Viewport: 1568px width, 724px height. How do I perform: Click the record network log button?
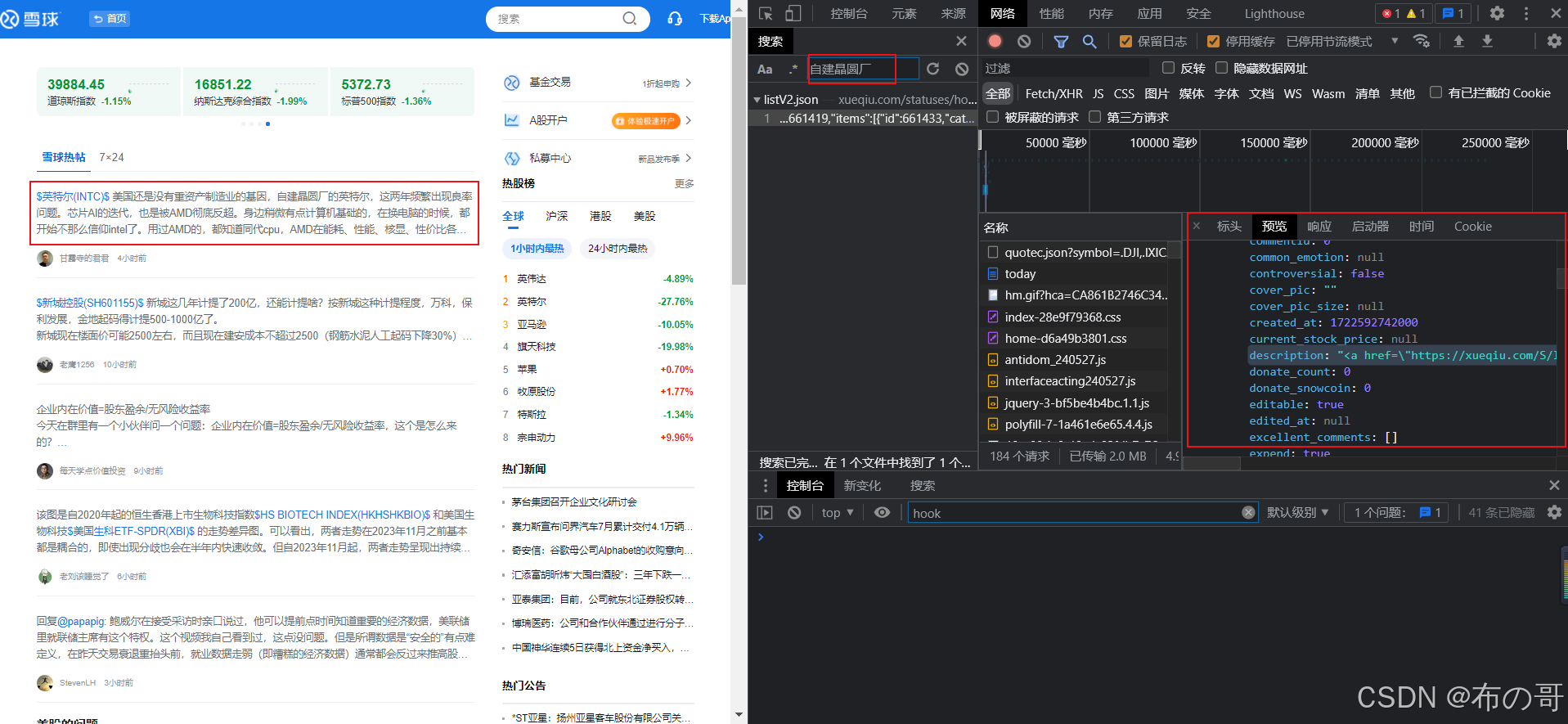tap(995, 41)
